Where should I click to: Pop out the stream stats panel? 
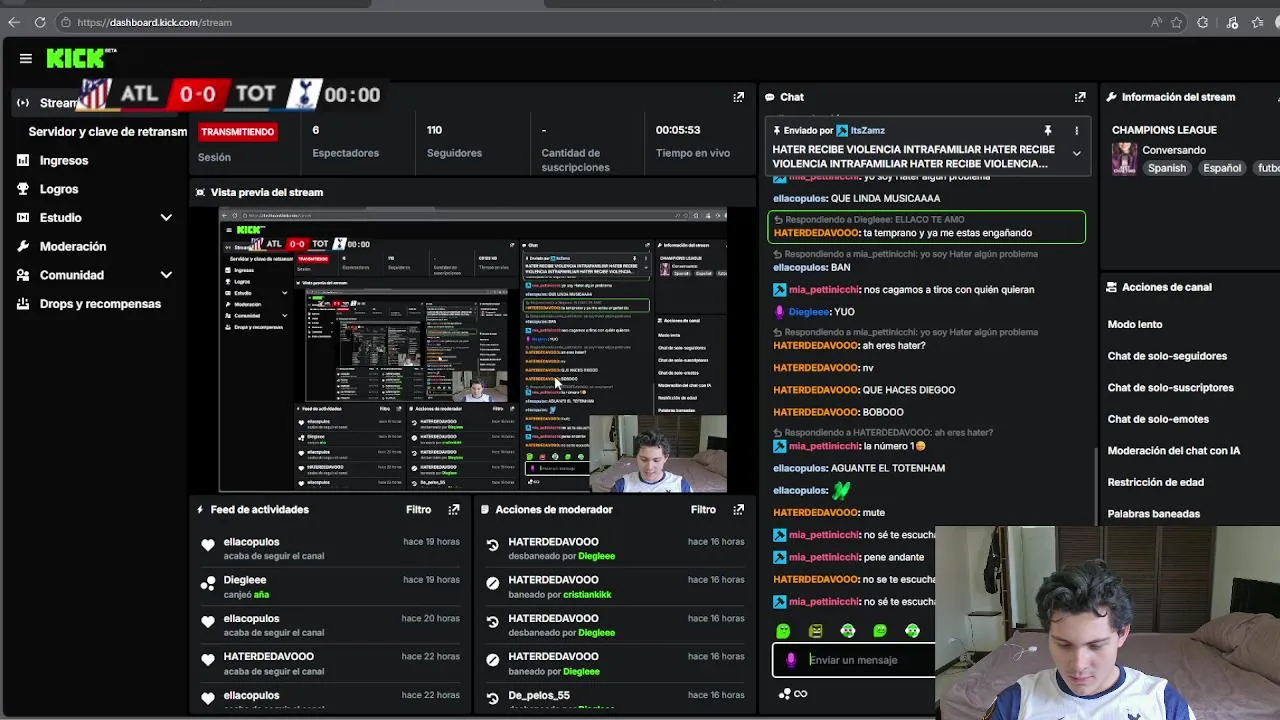(x=738, y=97)
